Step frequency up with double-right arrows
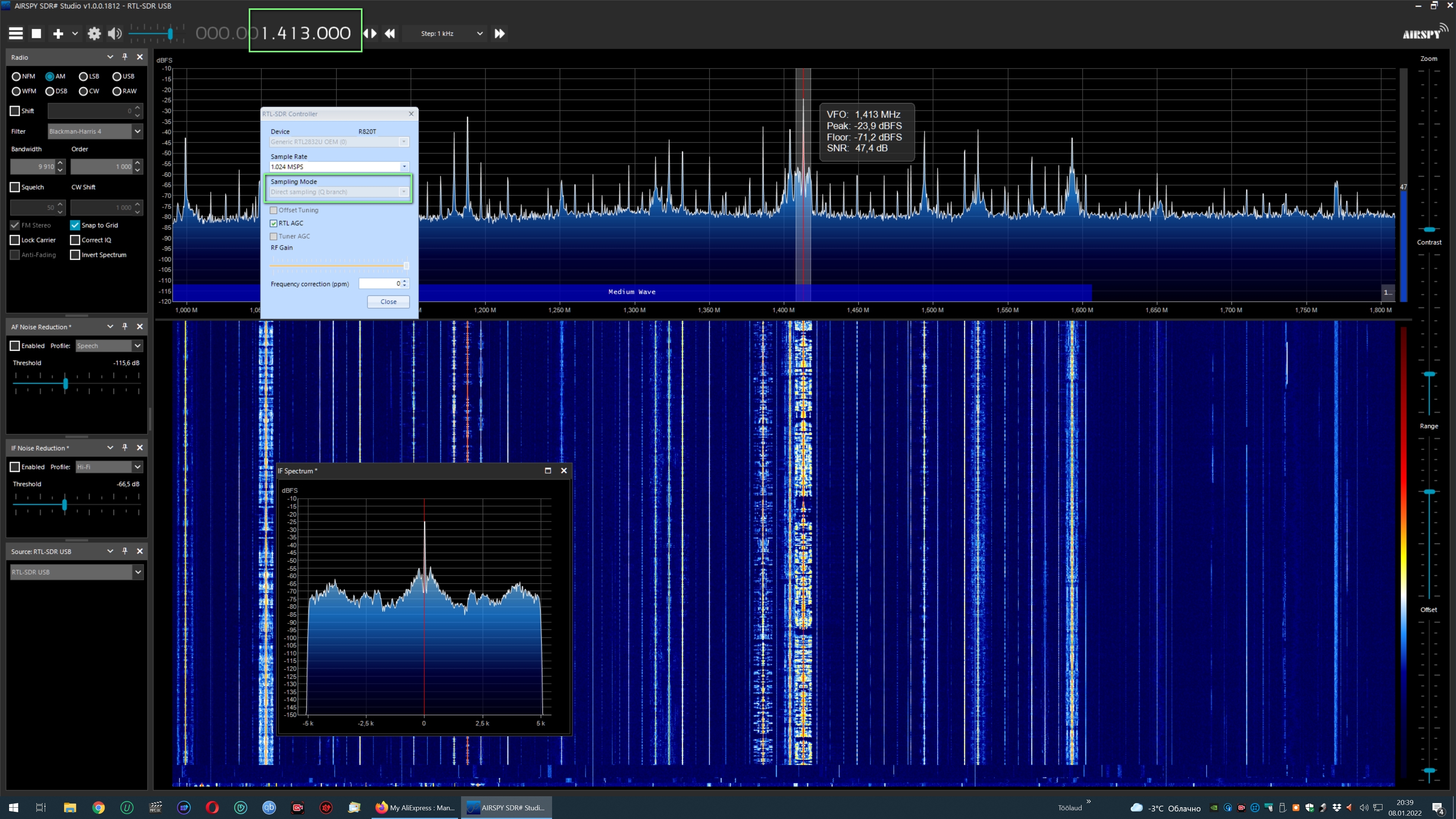The image size is (1456, 819). coord(500,33)
